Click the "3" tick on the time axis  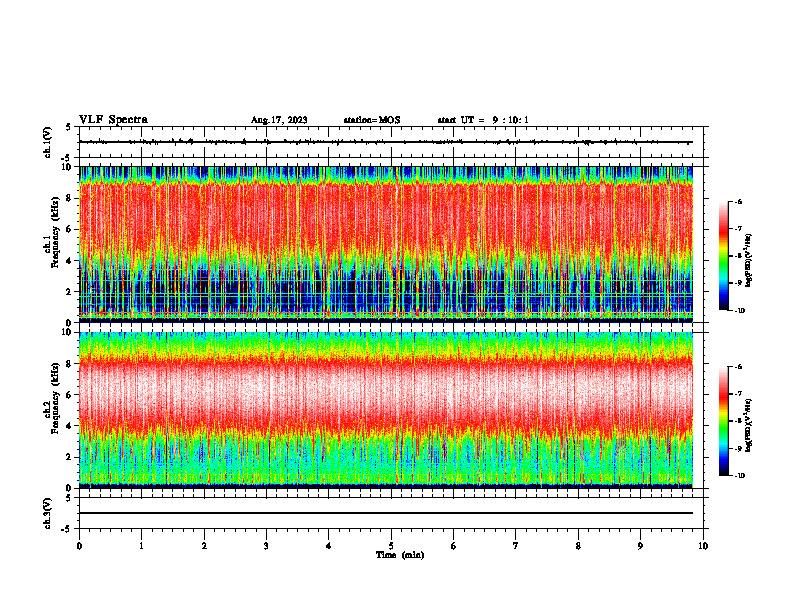click(x=266, y=546)
